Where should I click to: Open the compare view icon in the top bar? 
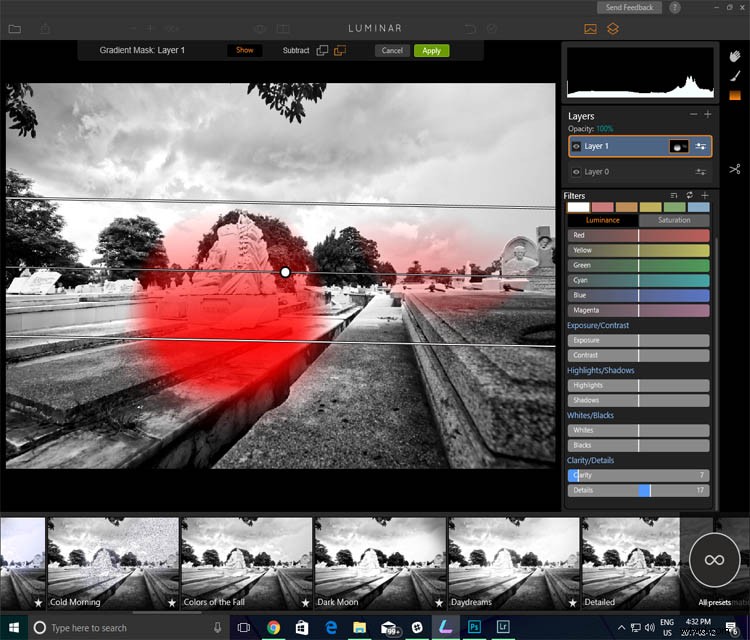coord(283,29)
